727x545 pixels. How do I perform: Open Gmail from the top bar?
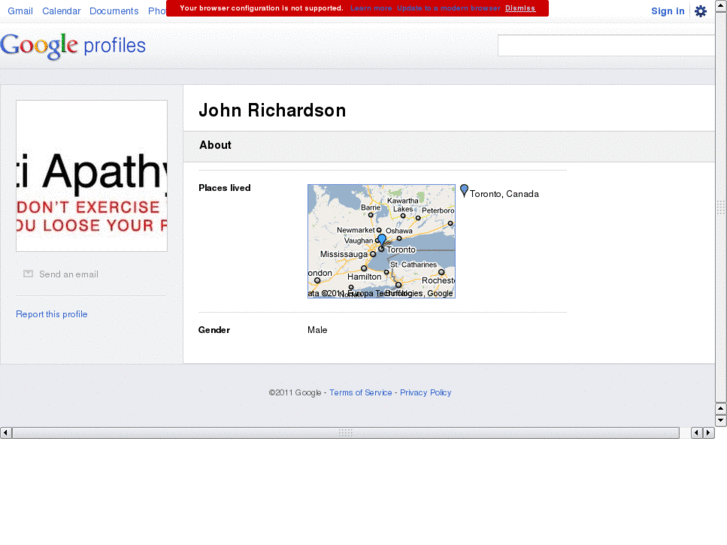[x=20, y=11]
